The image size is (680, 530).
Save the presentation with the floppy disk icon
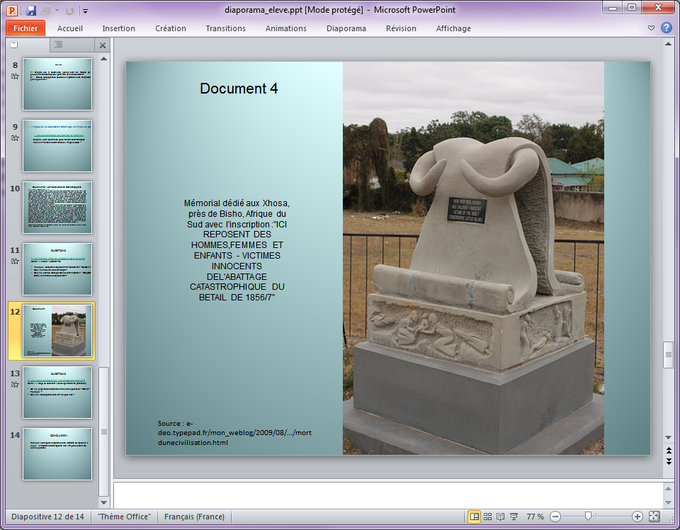(x=31, y=10)
